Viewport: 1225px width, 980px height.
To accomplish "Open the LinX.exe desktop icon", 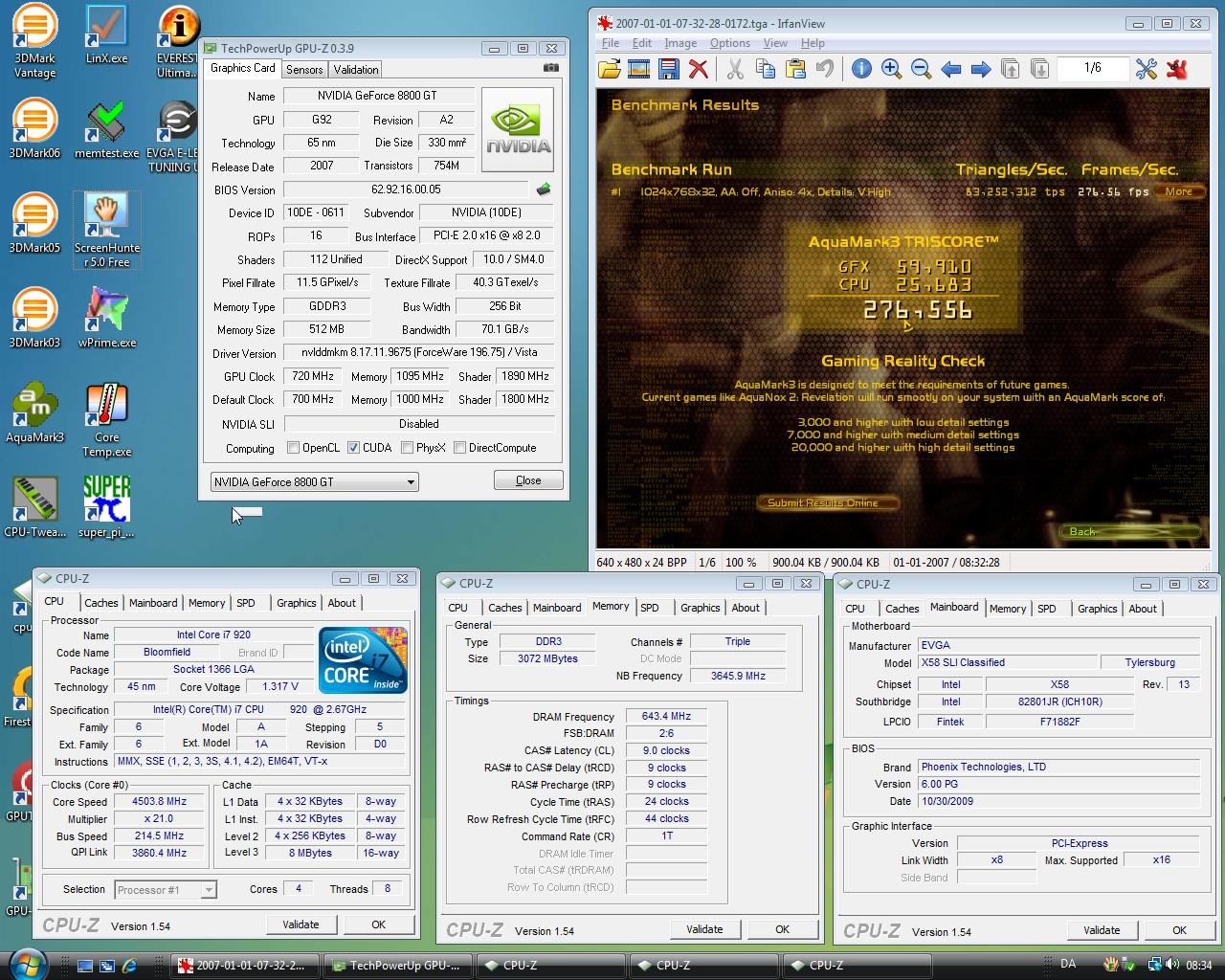I will 106,34.
